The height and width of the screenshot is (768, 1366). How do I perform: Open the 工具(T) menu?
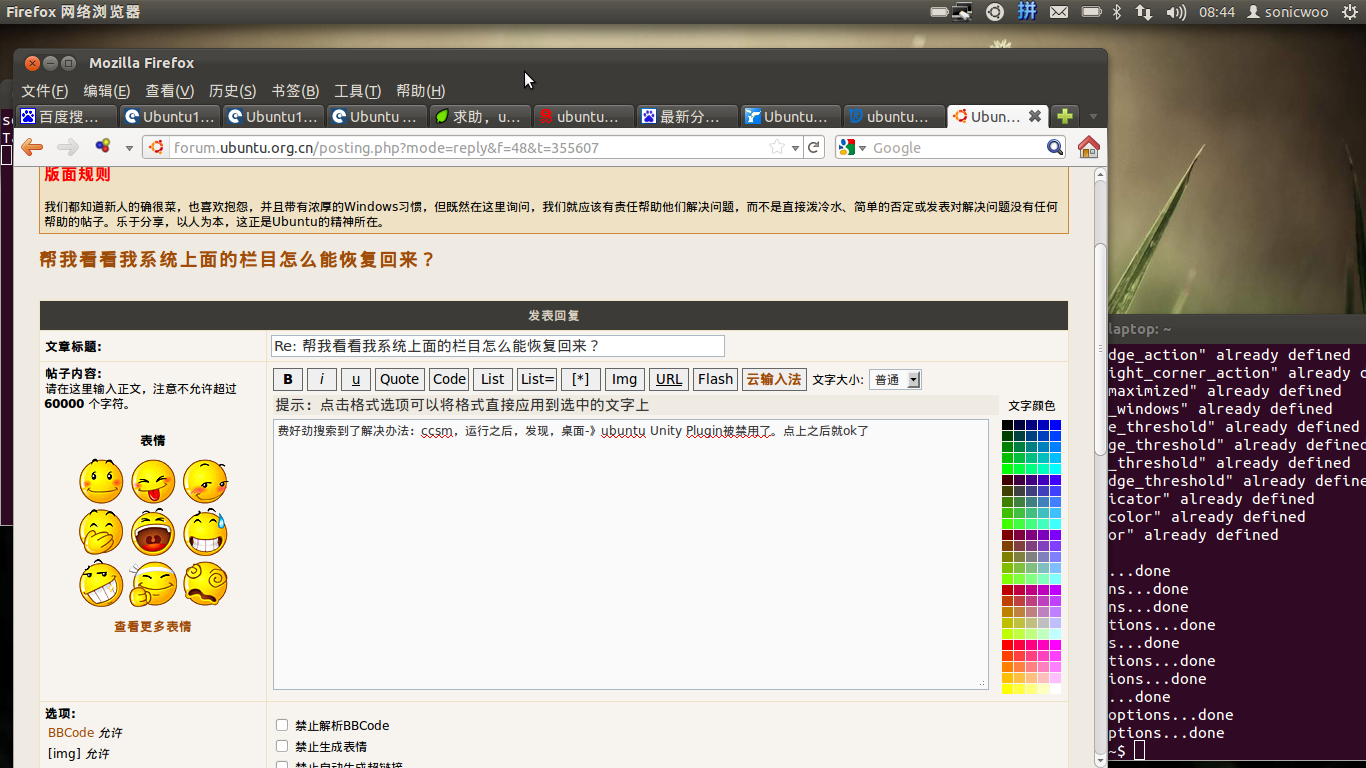point(357,91)
